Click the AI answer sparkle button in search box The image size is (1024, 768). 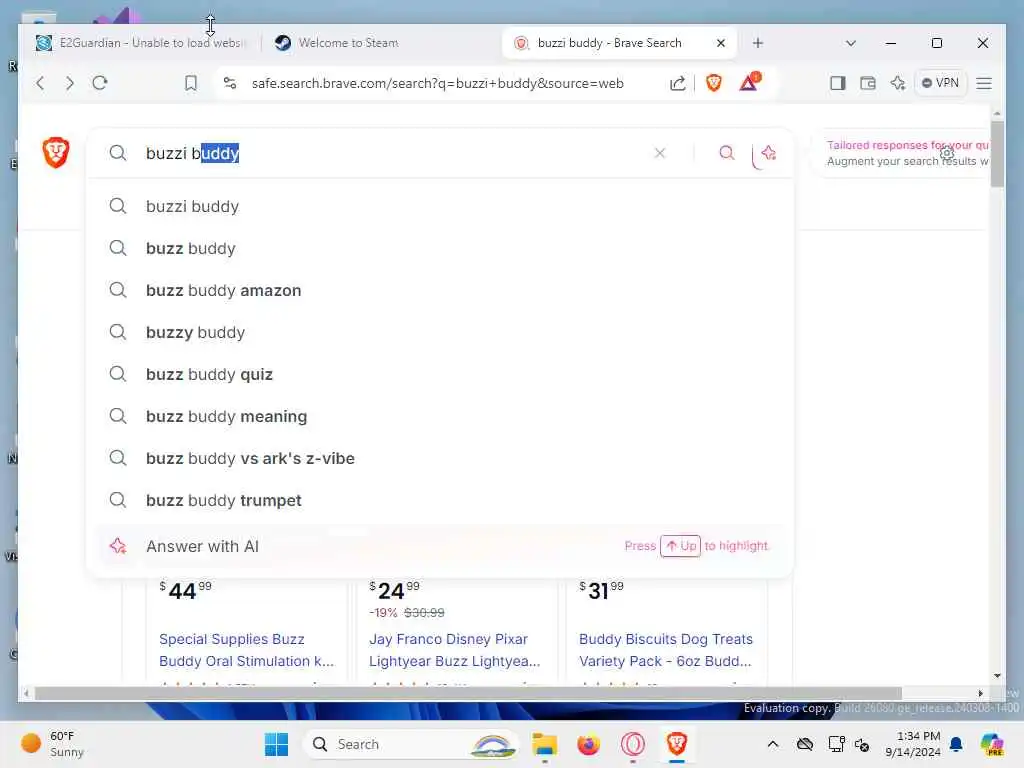[769, 153]
